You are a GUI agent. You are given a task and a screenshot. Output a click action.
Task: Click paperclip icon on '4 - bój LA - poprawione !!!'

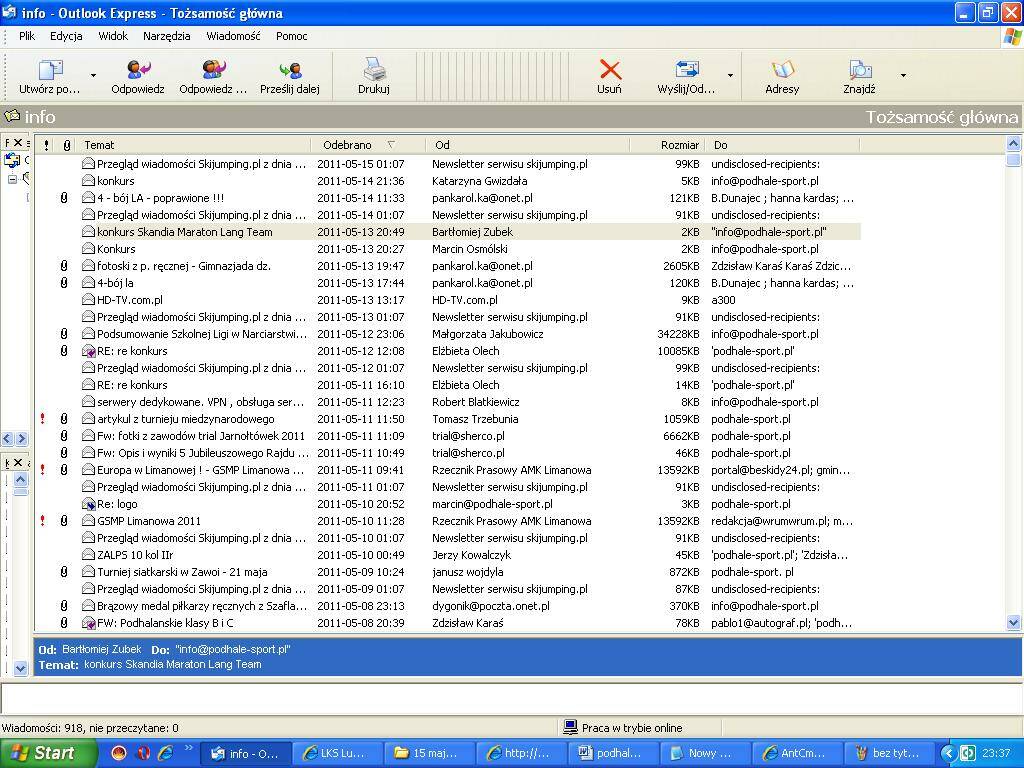(x=64, y=198)
